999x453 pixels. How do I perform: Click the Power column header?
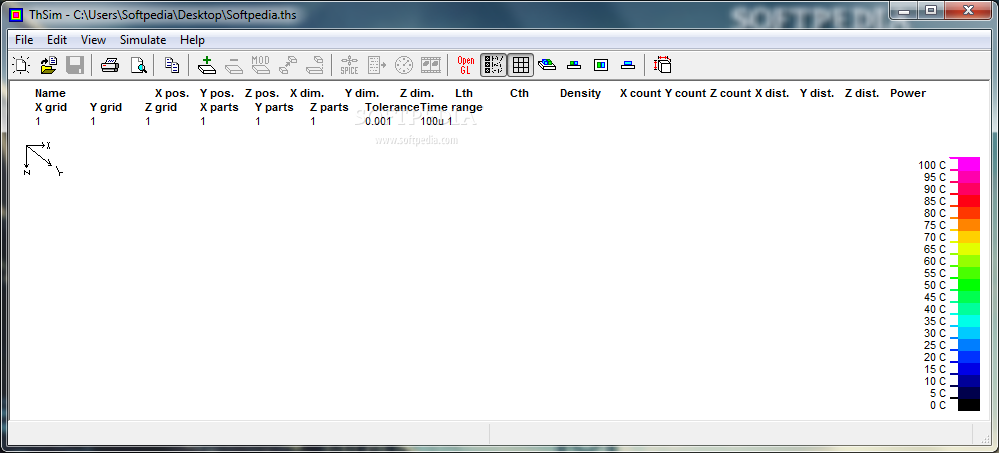(908, 93)
